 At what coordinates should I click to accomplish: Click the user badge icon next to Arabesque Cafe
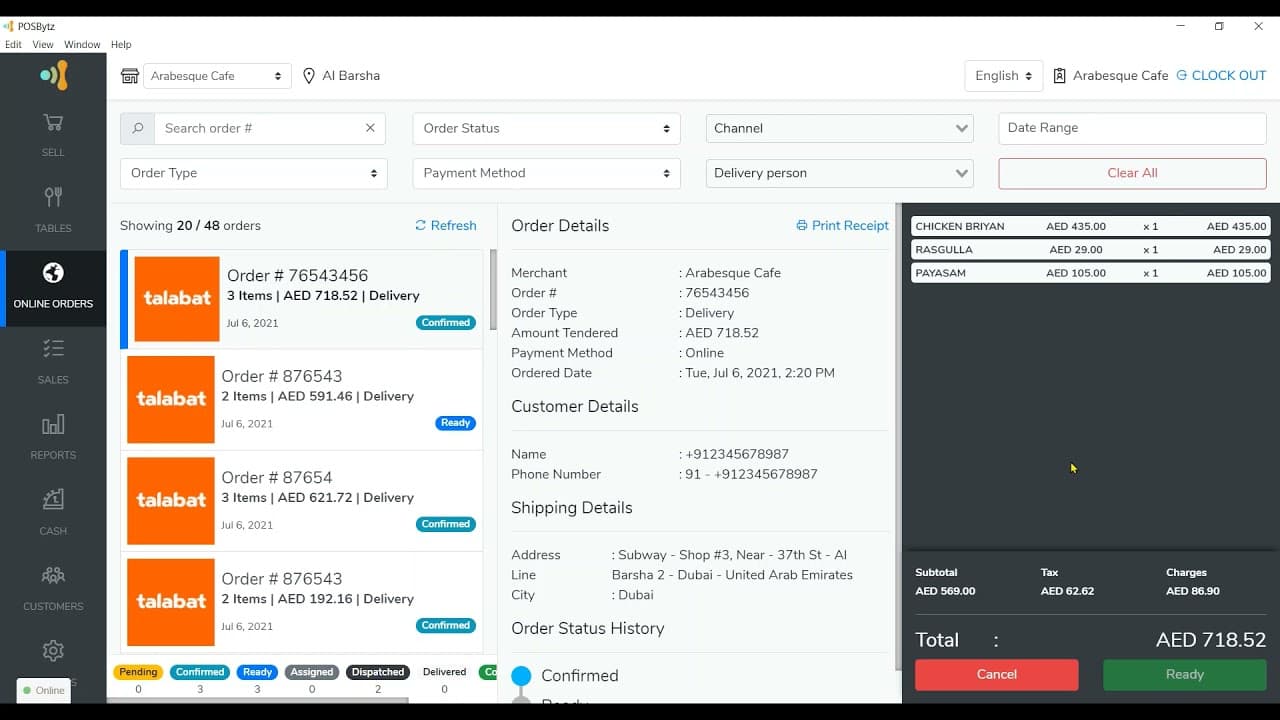pyautogui.click(x=1060, y=76)
